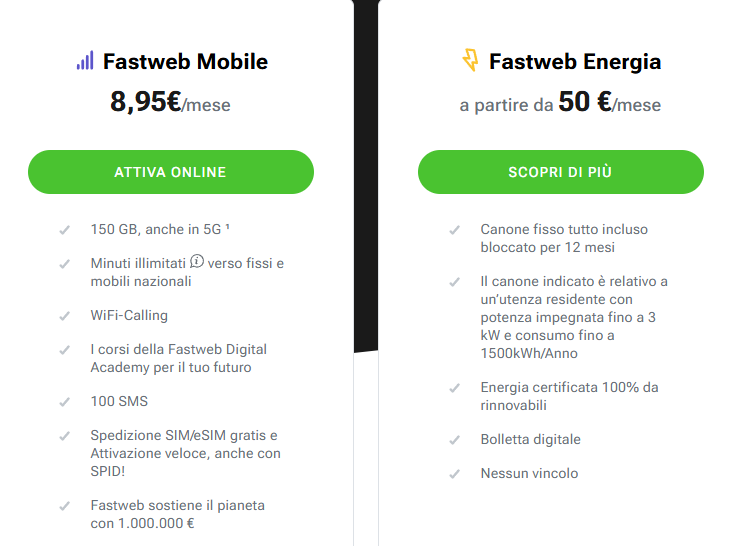Click the checkmark beside Nessun vincolo
This screenshot has height=546, width=730.
454,474
